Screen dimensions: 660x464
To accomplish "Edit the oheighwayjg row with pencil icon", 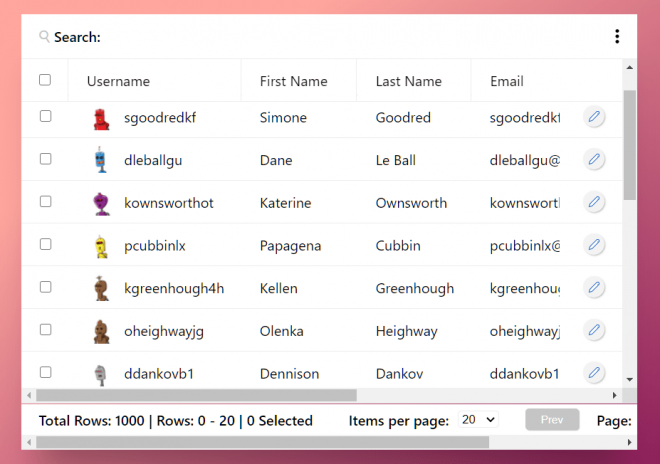I will coord(594,330).
